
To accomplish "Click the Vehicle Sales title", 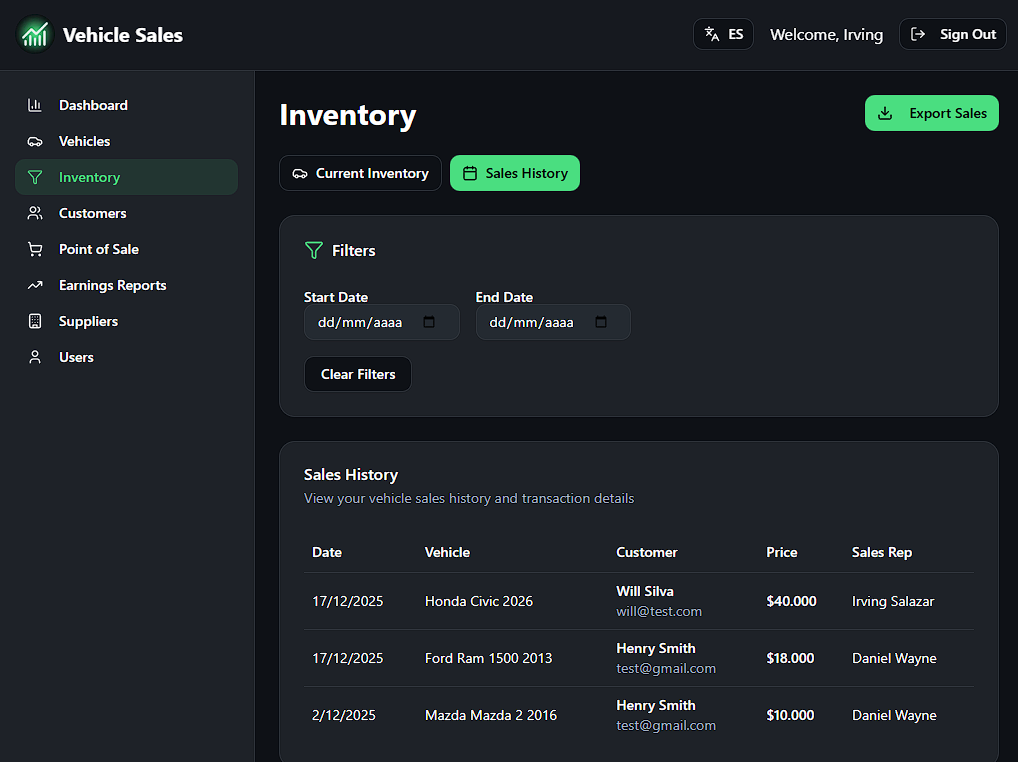I will point(123,35).
